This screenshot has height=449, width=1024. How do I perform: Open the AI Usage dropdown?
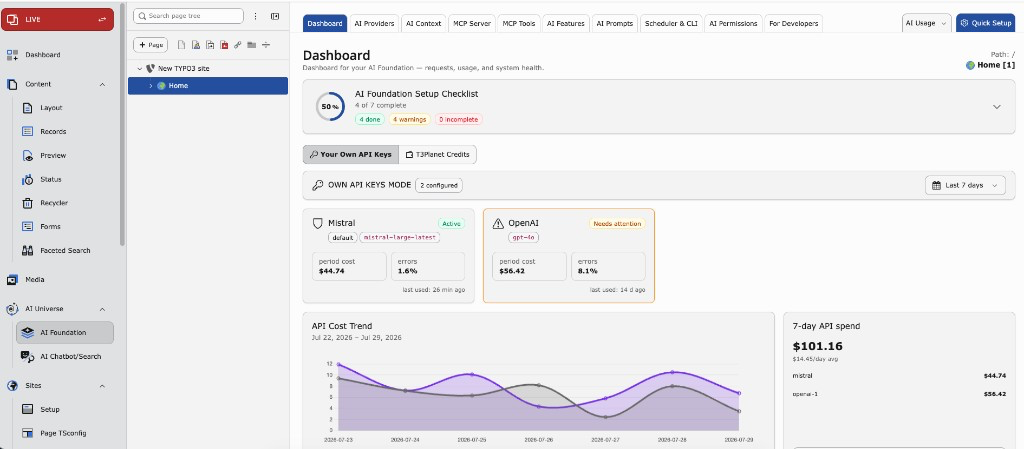927,23
